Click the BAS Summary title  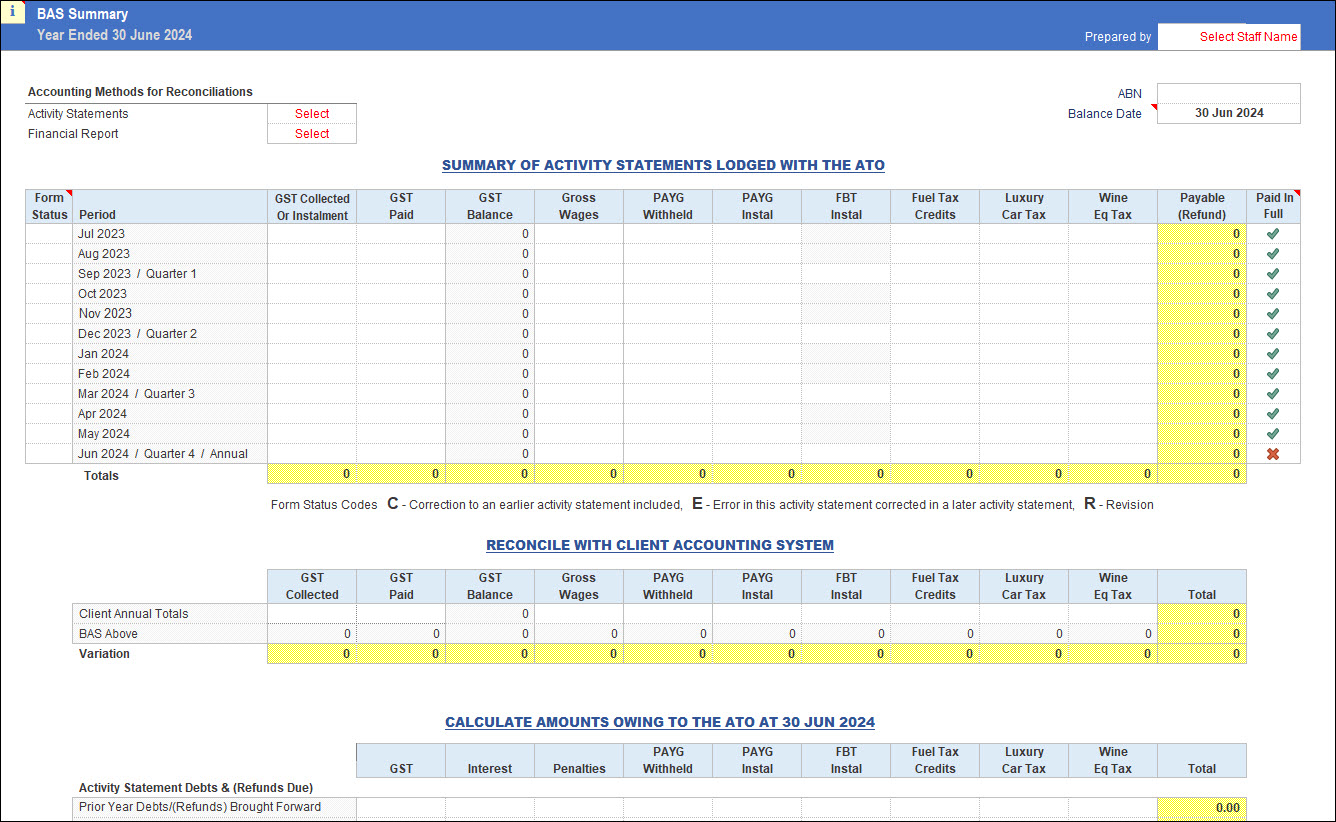click(x=82, y=14)
